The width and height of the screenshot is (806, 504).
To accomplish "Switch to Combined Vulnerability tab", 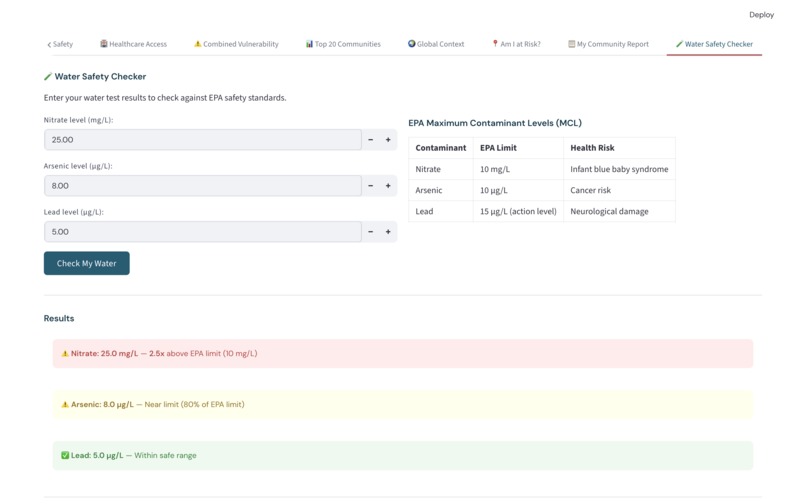I will tap(236, 44).
